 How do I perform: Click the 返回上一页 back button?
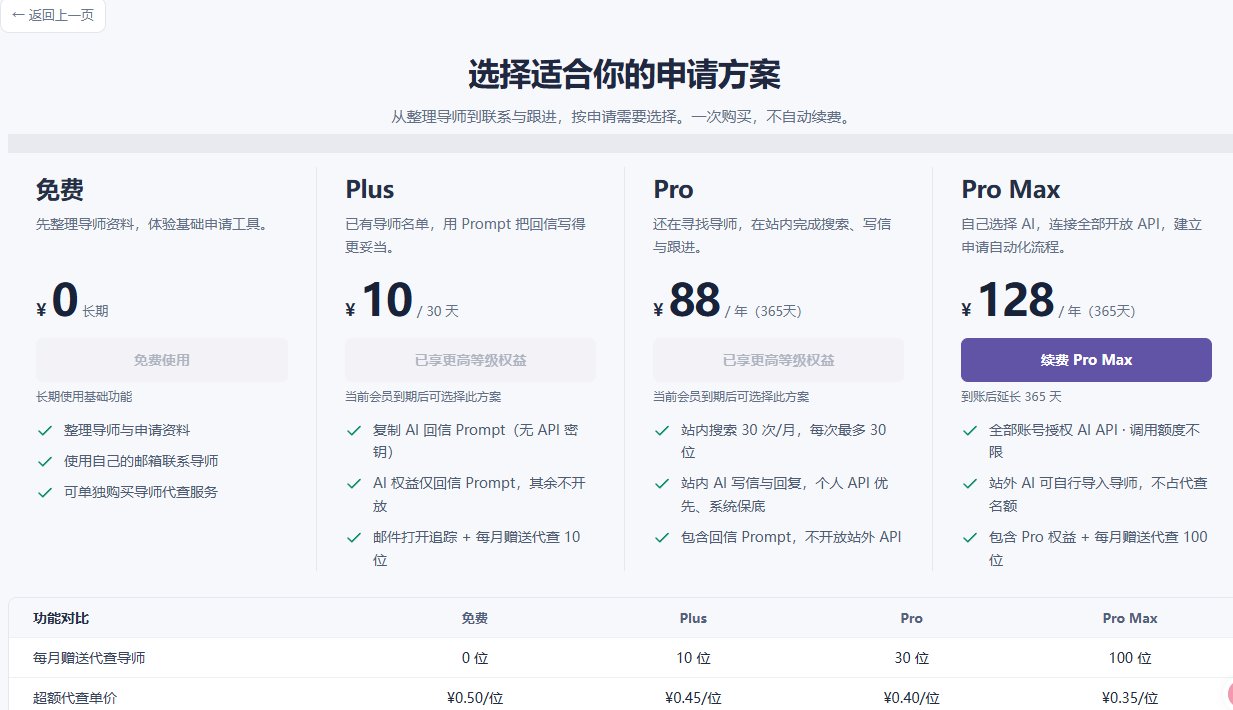point(52,16)
